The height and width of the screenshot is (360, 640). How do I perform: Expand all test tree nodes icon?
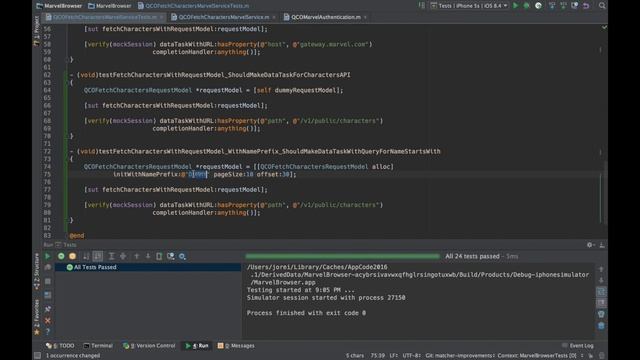point(111,256)
